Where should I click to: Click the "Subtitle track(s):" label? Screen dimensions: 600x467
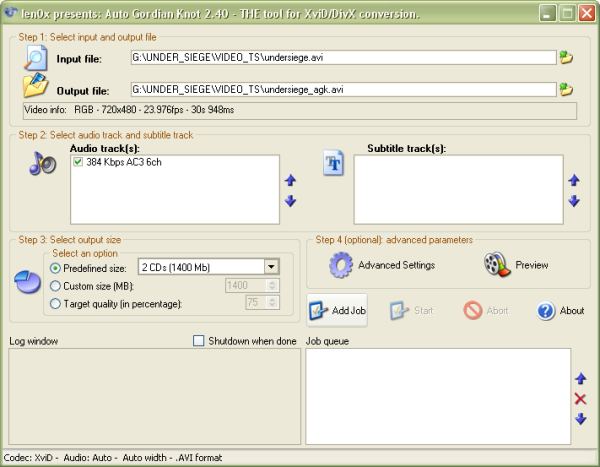406,148
